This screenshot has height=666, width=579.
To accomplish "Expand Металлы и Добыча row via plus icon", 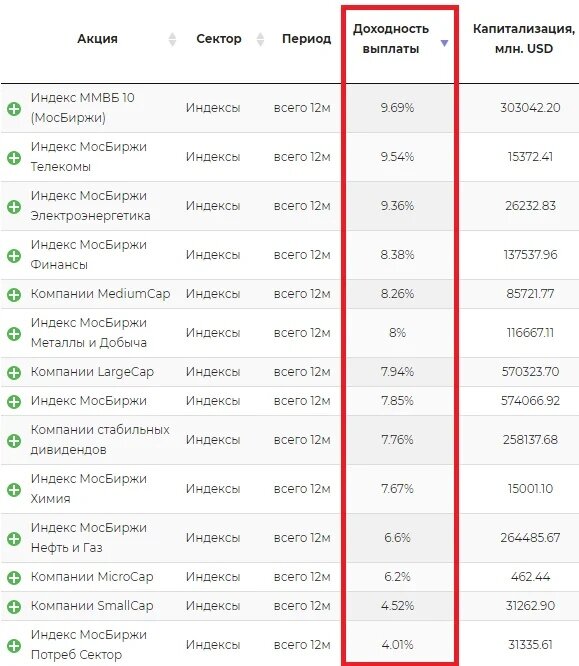I will [14, 333].
